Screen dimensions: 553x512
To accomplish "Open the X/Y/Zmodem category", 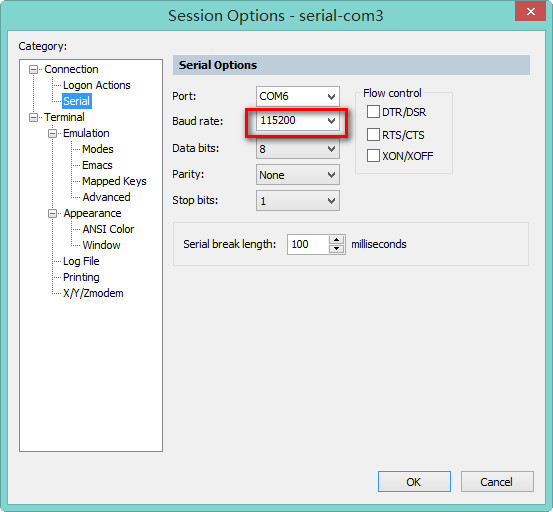I will pyautogui.click(x=93, y=293).
